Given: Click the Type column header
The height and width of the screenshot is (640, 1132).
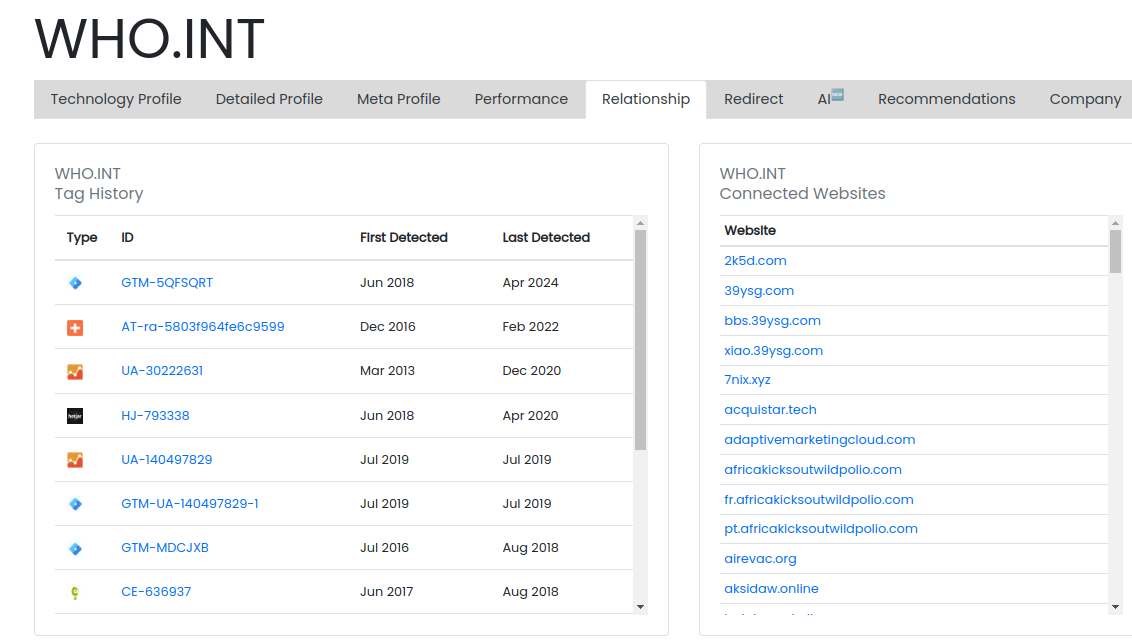Looking at the screenshot, I should 82,237.
